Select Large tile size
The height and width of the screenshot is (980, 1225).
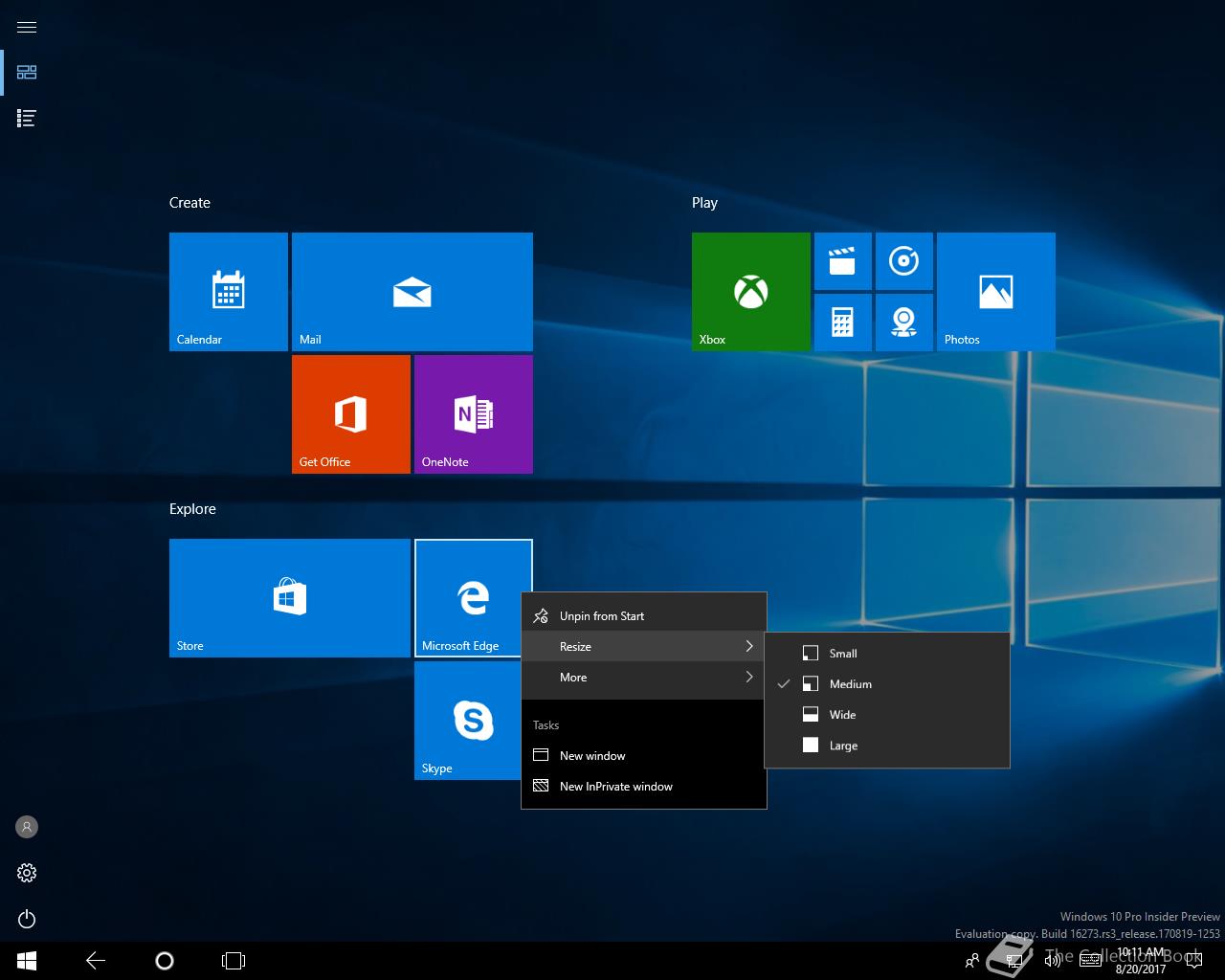click(887, 746)
